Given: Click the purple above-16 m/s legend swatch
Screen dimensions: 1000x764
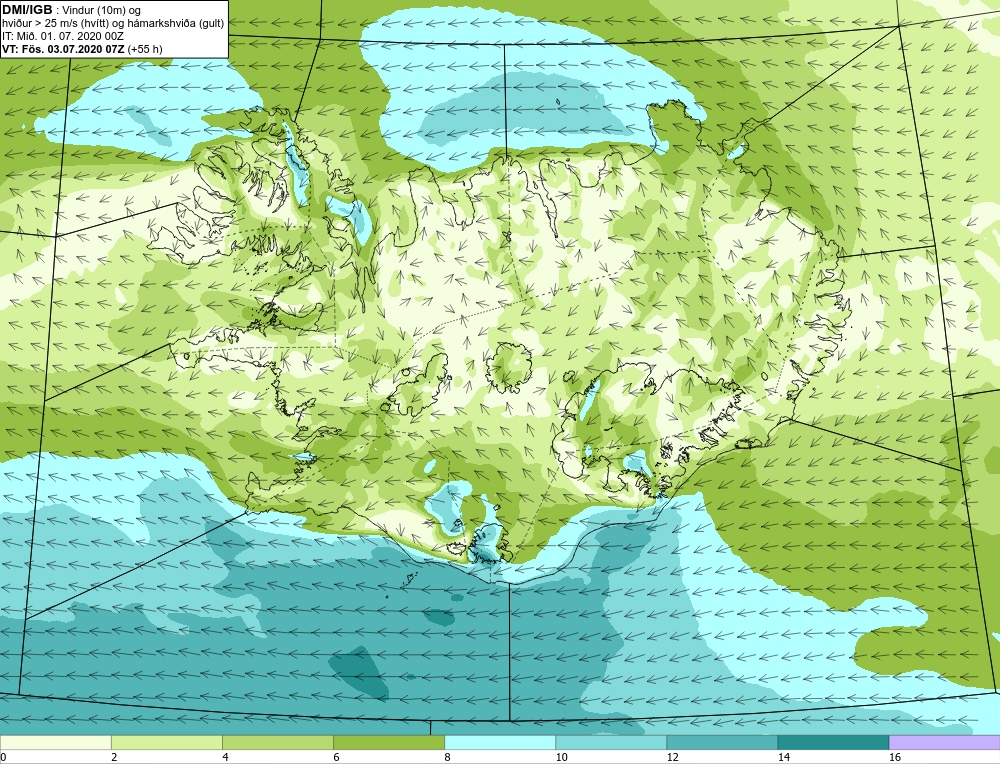Looking at the screenshot, I should click(945, 743).
